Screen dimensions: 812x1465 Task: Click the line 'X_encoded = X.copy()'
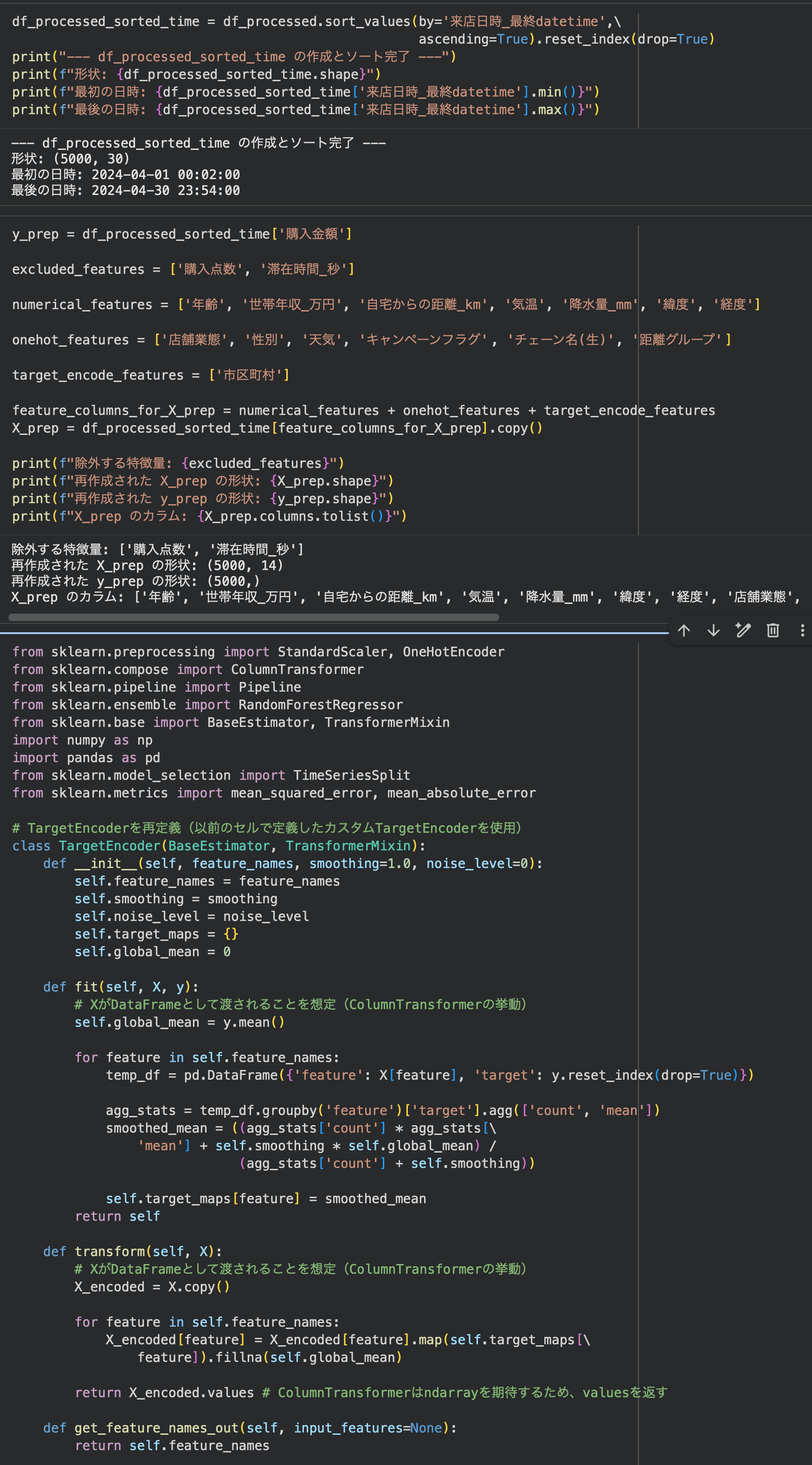tap(152, 1286)
